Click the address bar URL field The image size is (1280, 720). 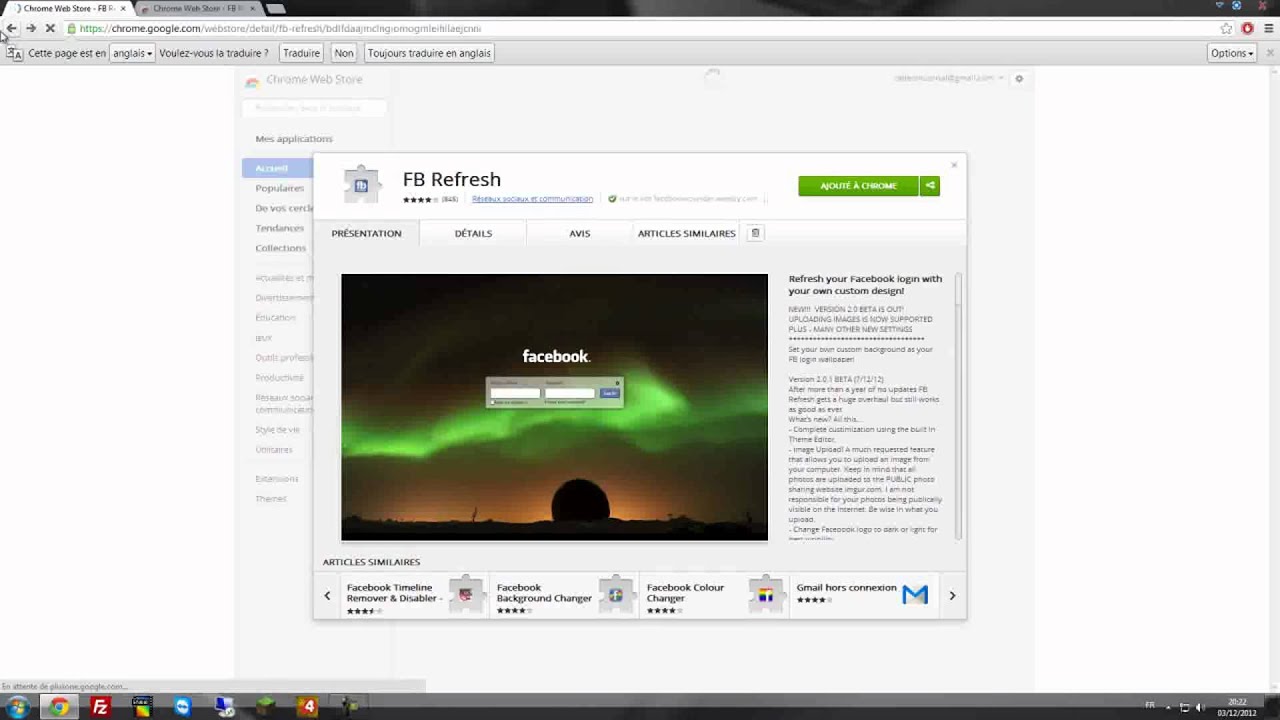[640, 28]
